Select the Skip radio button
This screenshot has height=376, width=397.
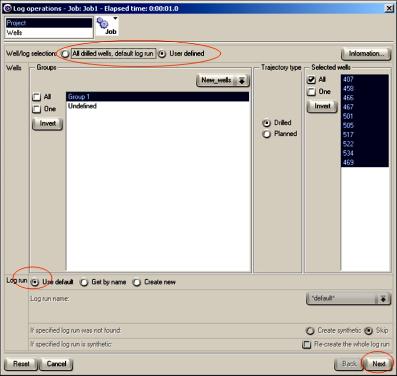368,331
